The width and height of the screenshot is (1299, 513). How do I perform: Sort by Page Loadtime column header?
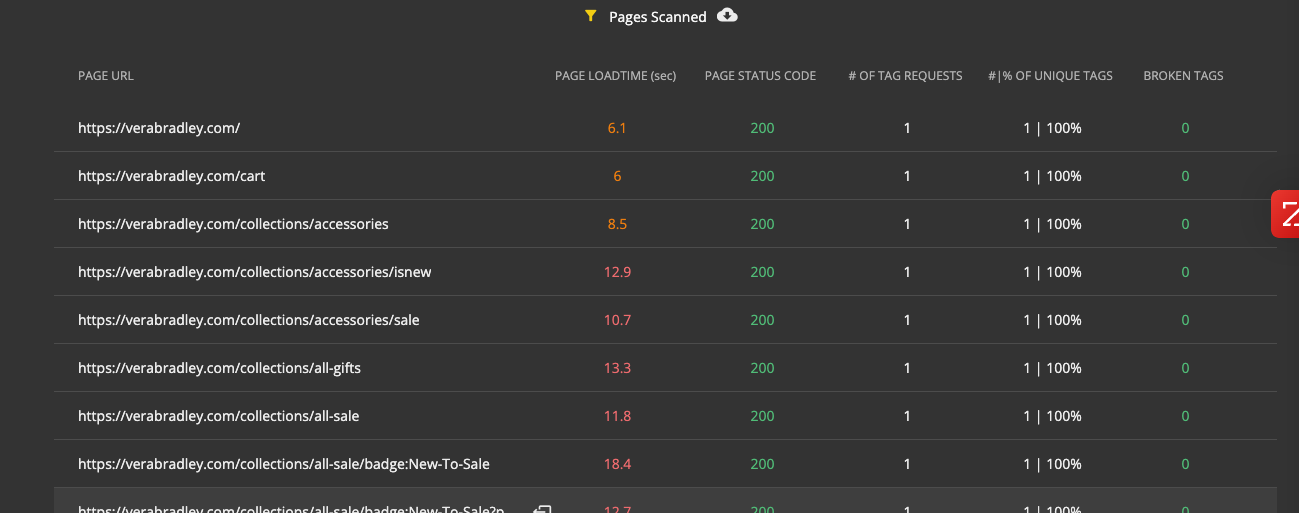(x=615, y=76)
